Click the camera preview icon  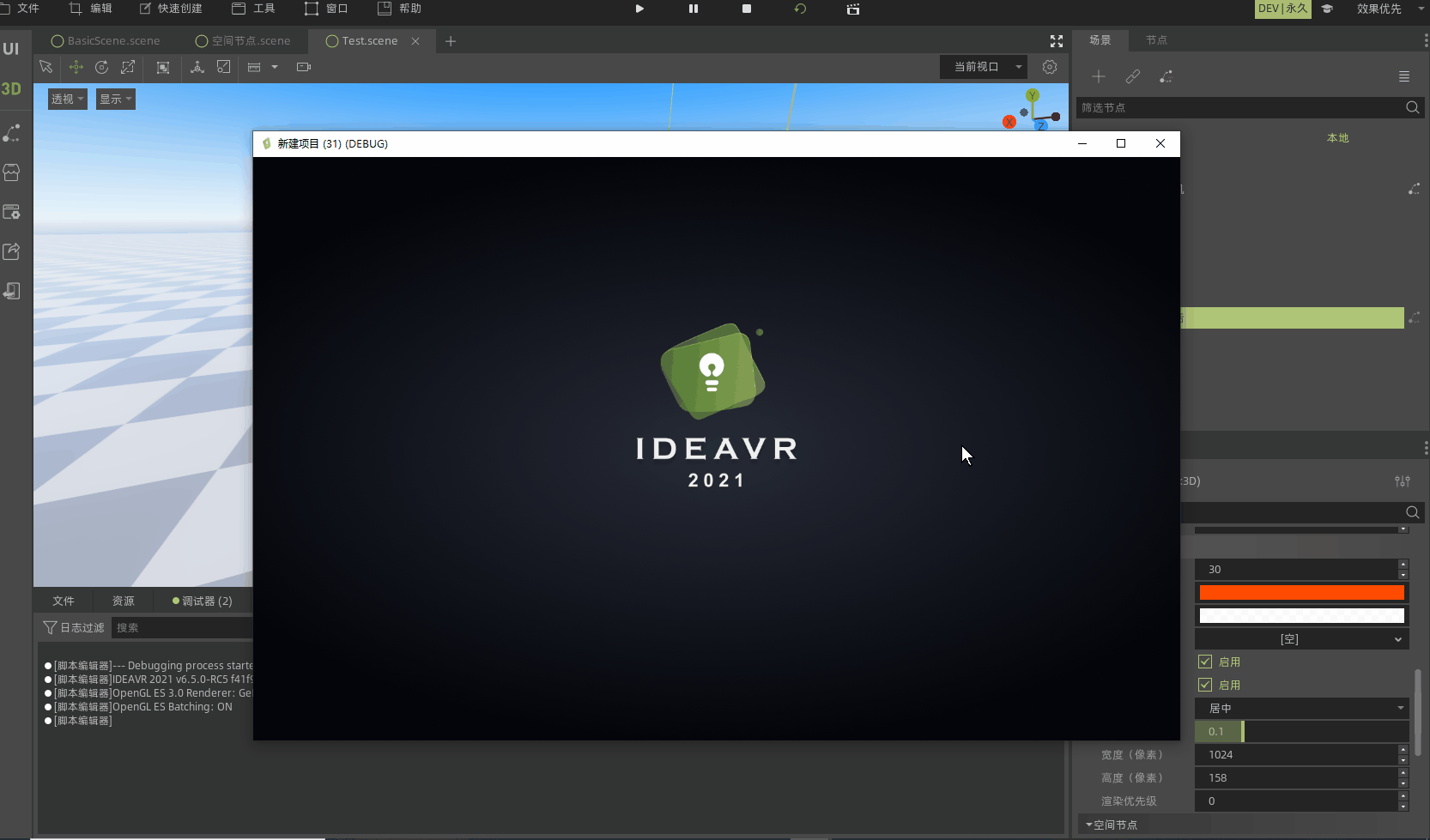pos(304,67)
